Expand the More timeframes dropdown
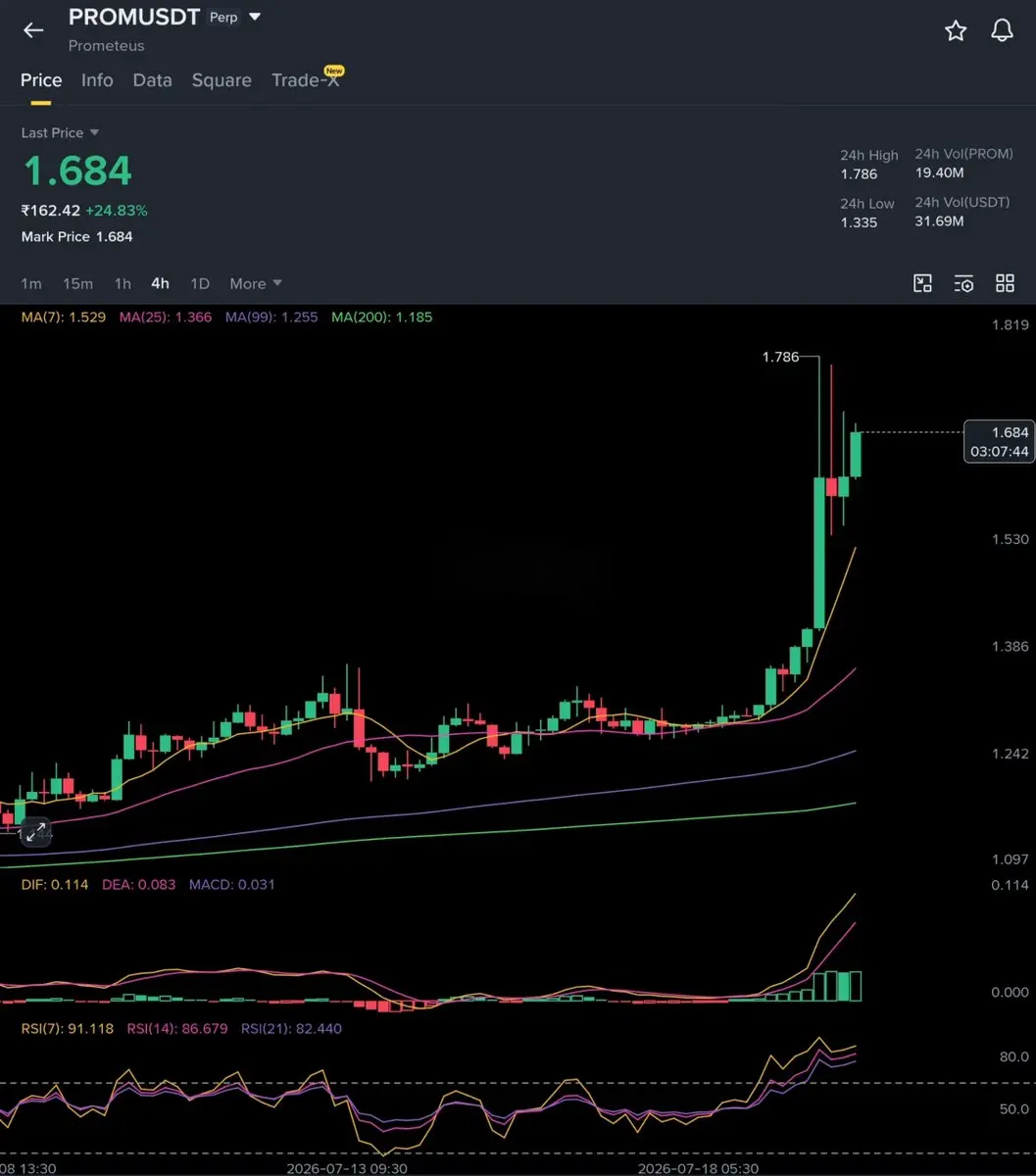This screenshot has height=1176, width=1036. click(x=256, y=283)
